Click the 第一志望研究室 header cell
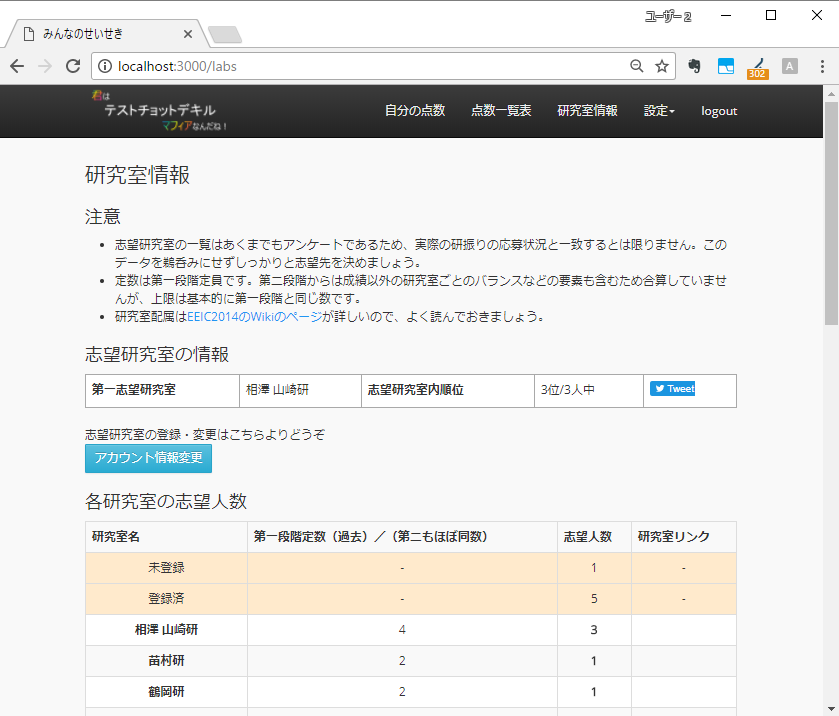 (x=162, y=391)
